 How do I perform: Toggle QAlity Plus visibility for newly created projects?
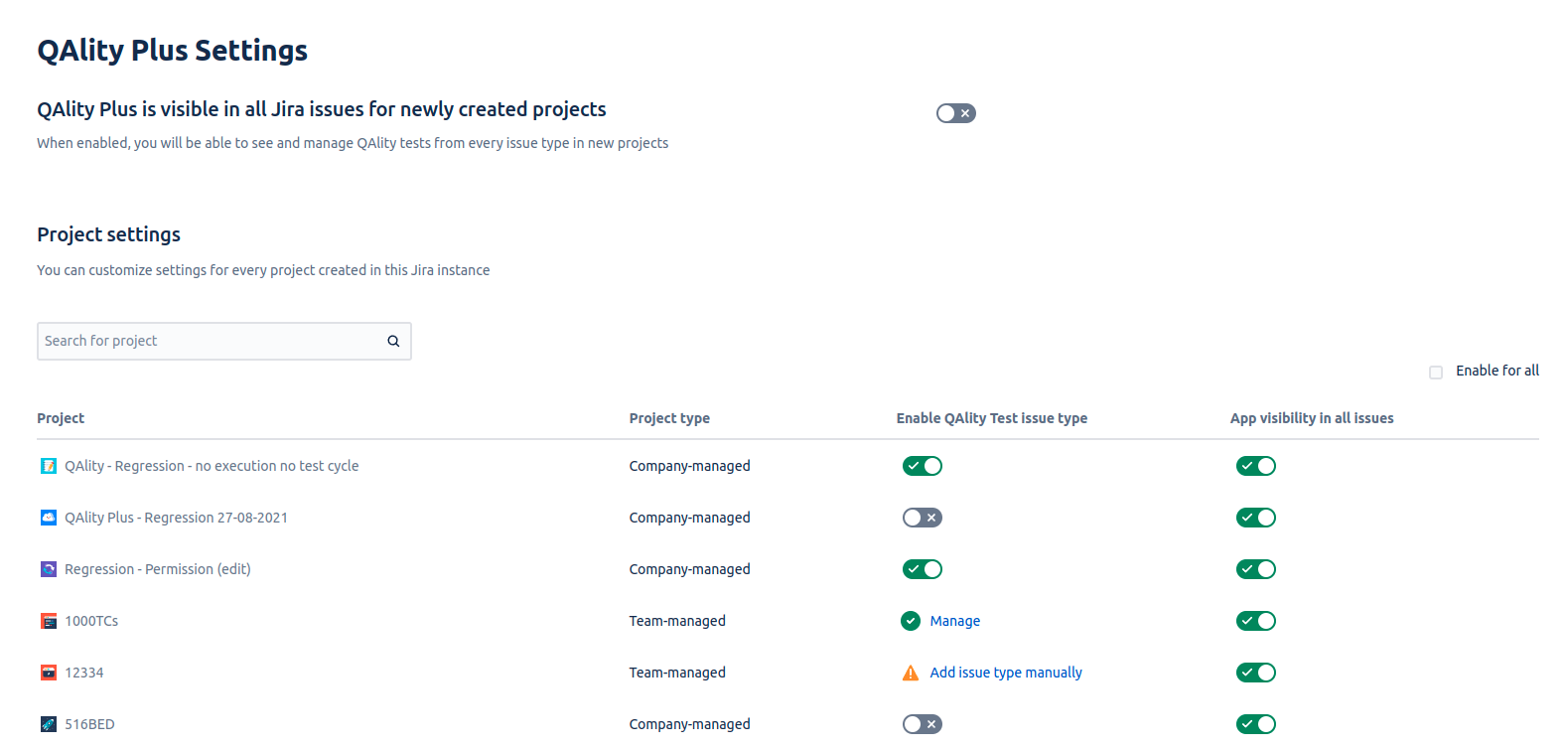(x=956, y=113)
